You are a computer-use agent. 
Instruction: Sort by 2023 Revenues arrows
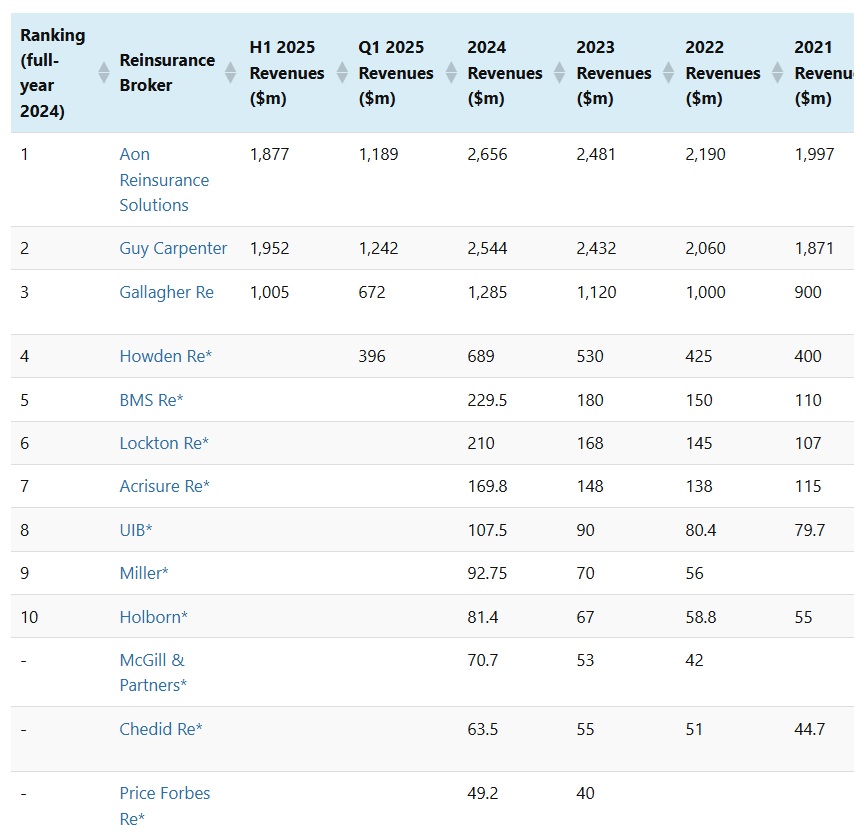668,73
